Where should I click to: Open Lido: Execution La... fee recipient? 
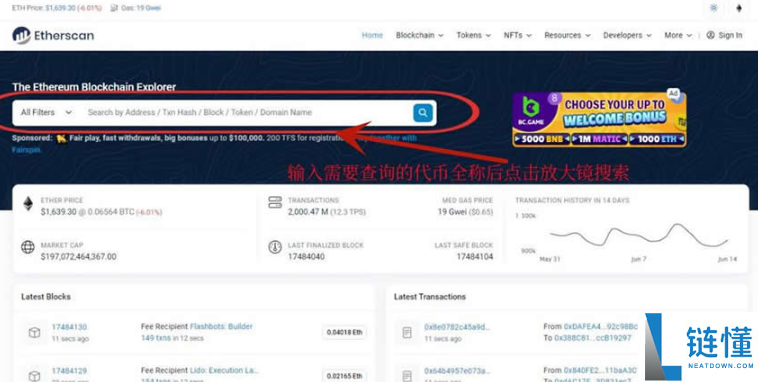click(x=224, y=370)
